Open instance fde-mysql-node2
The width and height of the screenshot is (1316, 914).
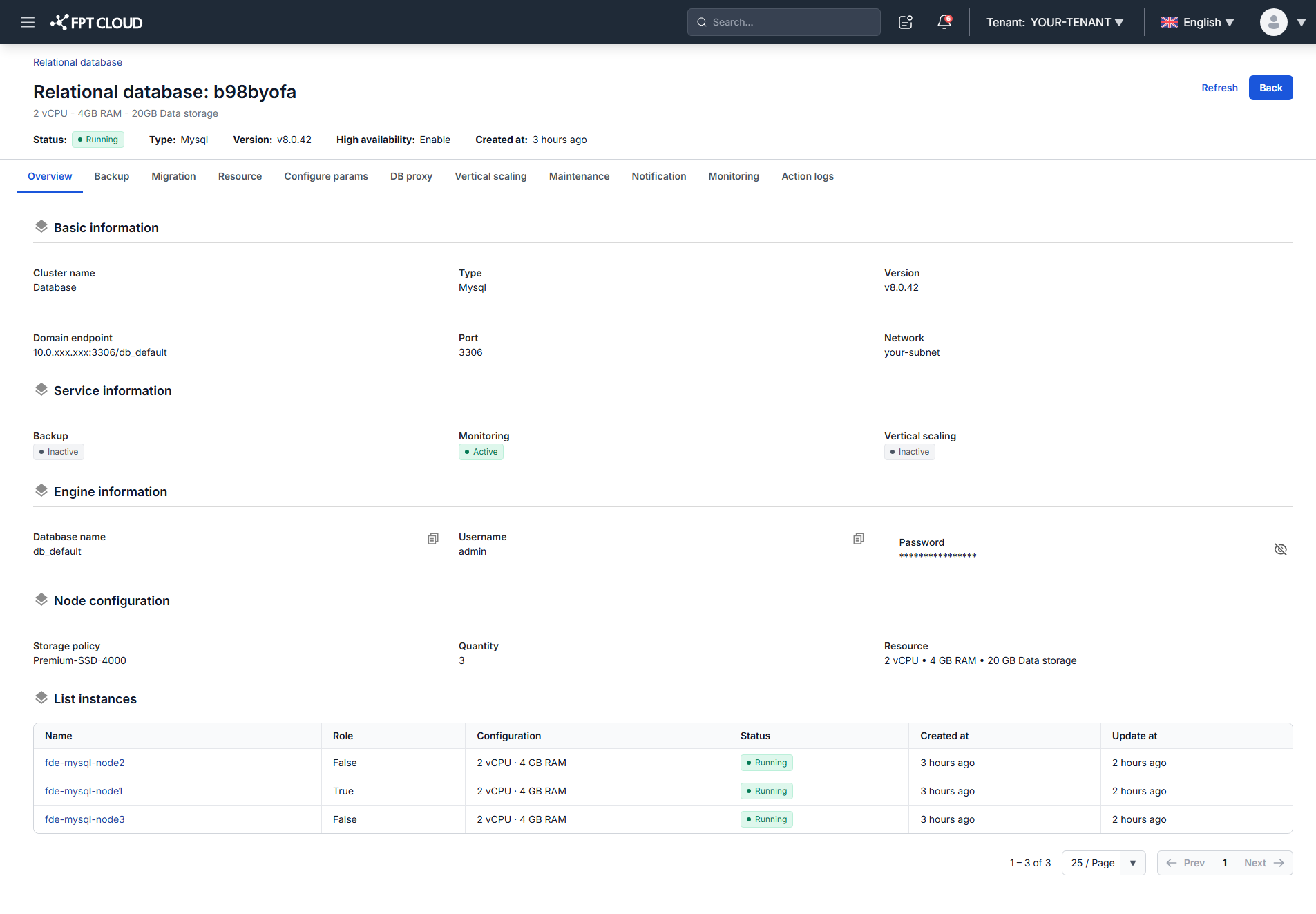(x=85, y=763)
